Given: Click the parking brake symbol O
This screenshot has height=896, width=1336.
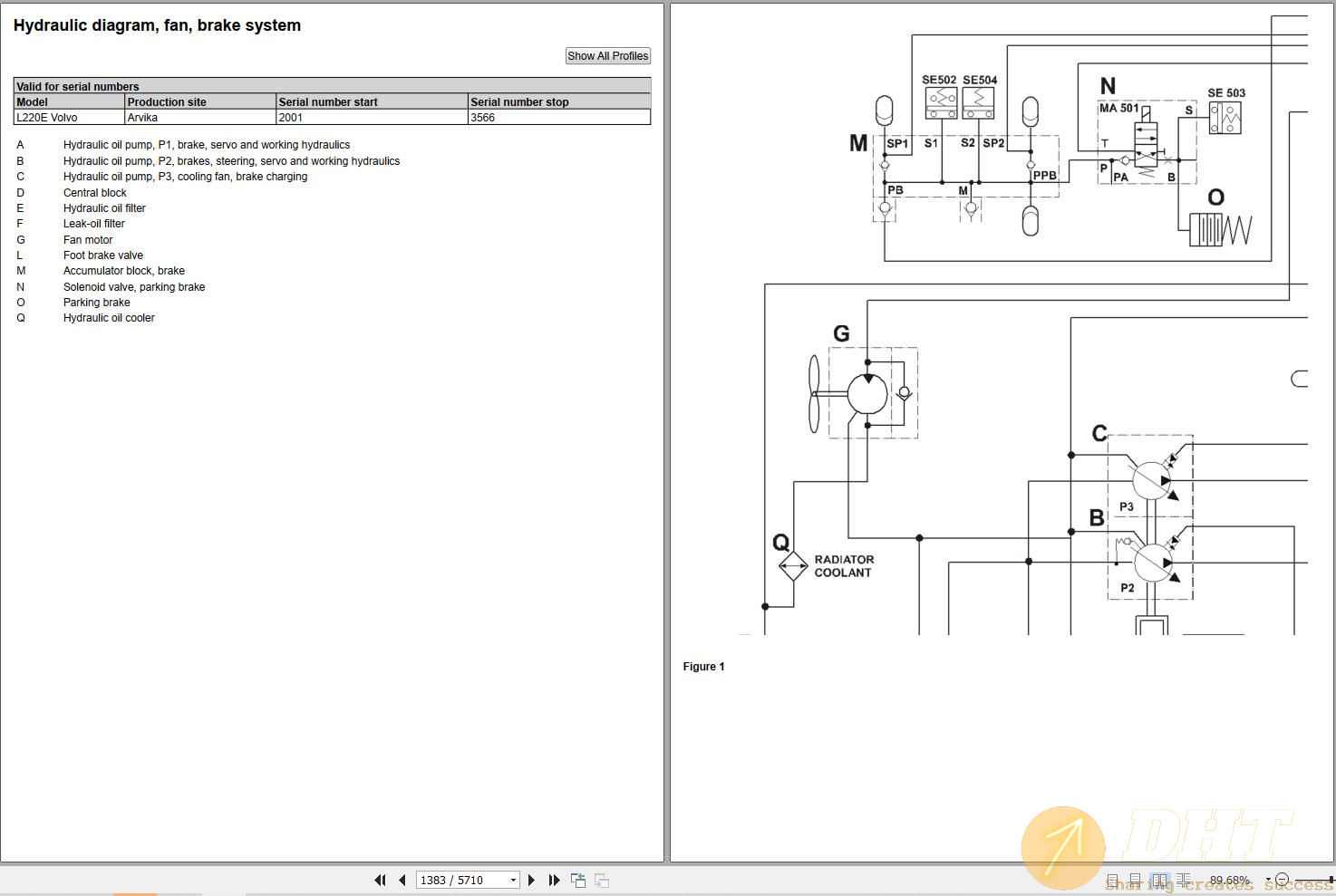Looking at the screenshot, I should coord(1220,230).
